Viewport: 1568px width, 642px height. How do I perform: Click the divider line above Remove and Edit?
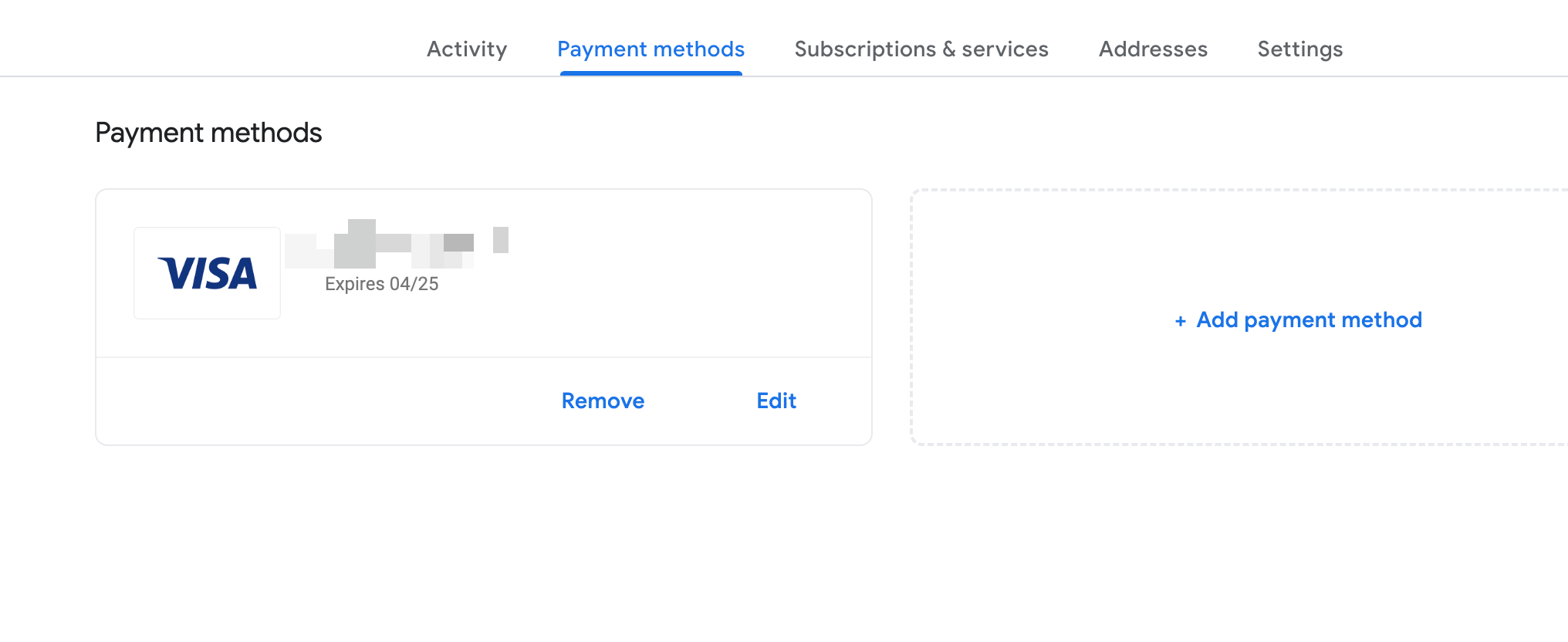pyautogui.click(x=484, y=357)
